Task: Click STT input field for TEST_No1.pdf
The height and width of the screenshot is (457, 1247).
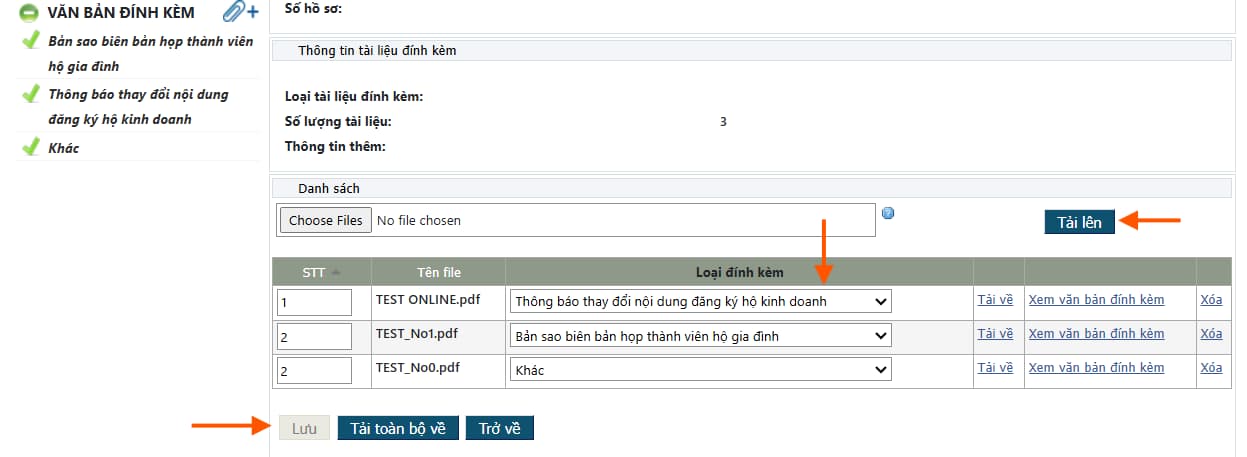Action: click(x=314, y=337)
